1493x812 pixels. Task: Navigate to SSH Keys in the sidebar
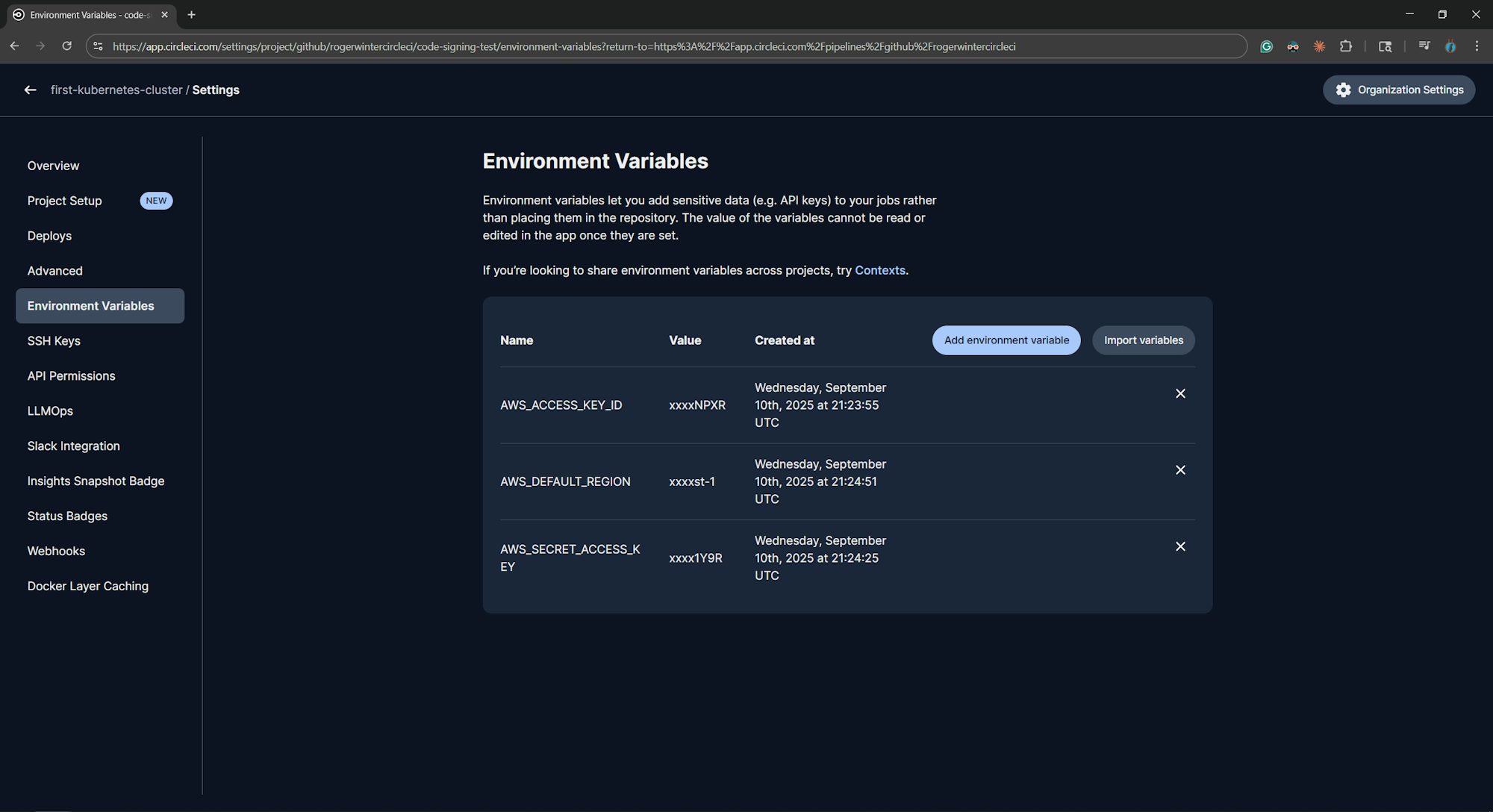(54, 340)
